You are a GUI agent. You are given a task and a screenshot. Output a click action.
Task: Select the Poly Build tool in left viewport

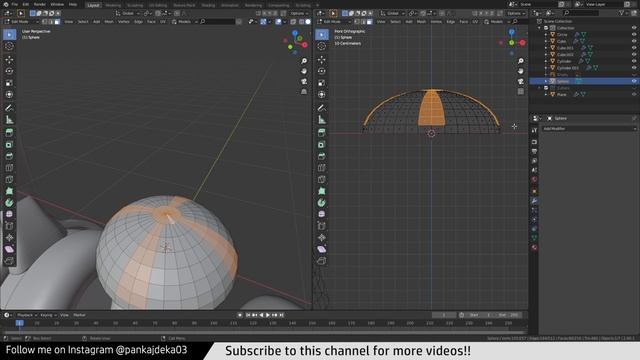pos(9,191)
